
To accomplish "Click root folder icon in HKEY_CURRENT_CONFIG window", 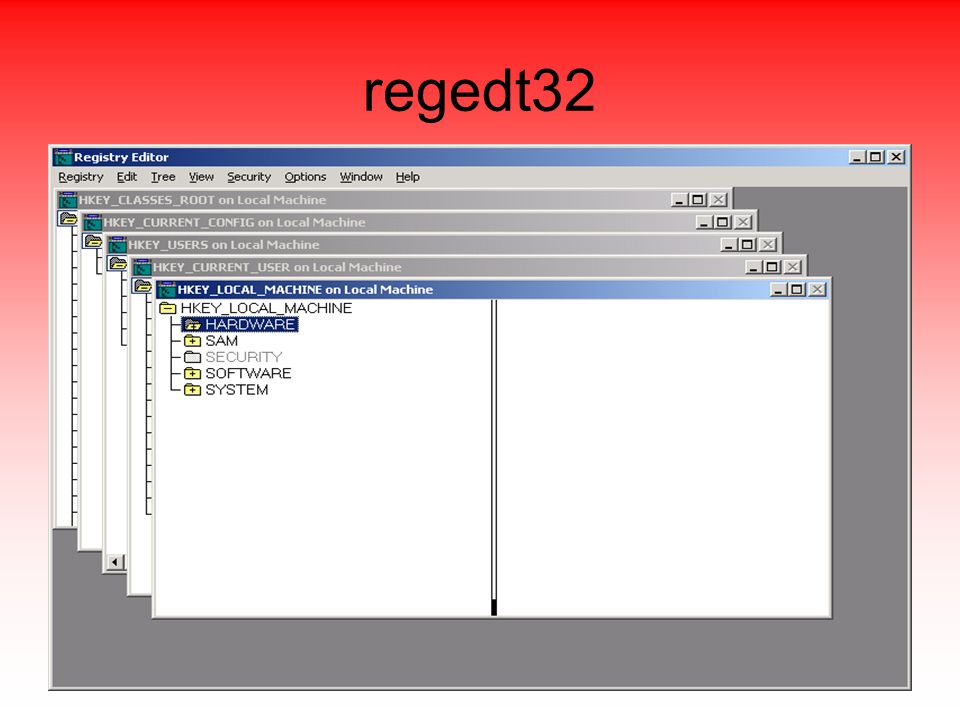I will pos(92,241).
